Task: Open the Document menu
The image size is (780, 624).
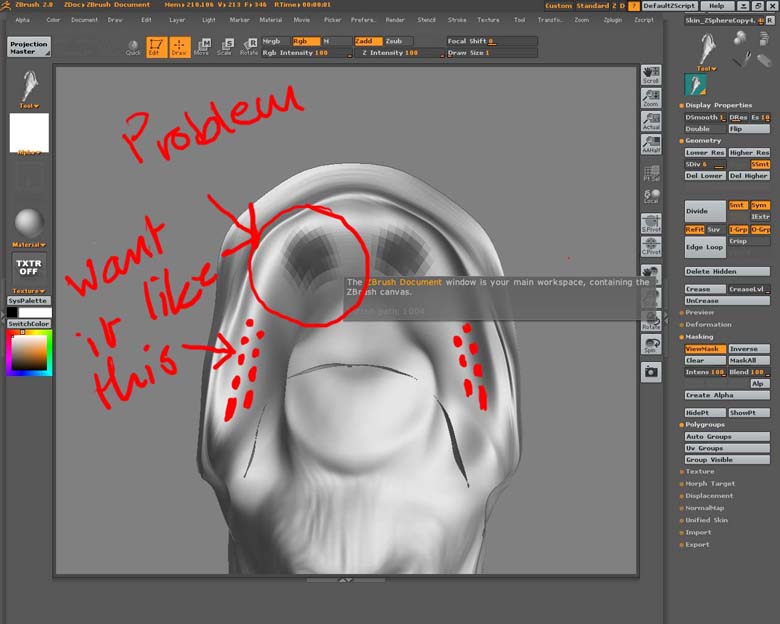Action: 84,20
